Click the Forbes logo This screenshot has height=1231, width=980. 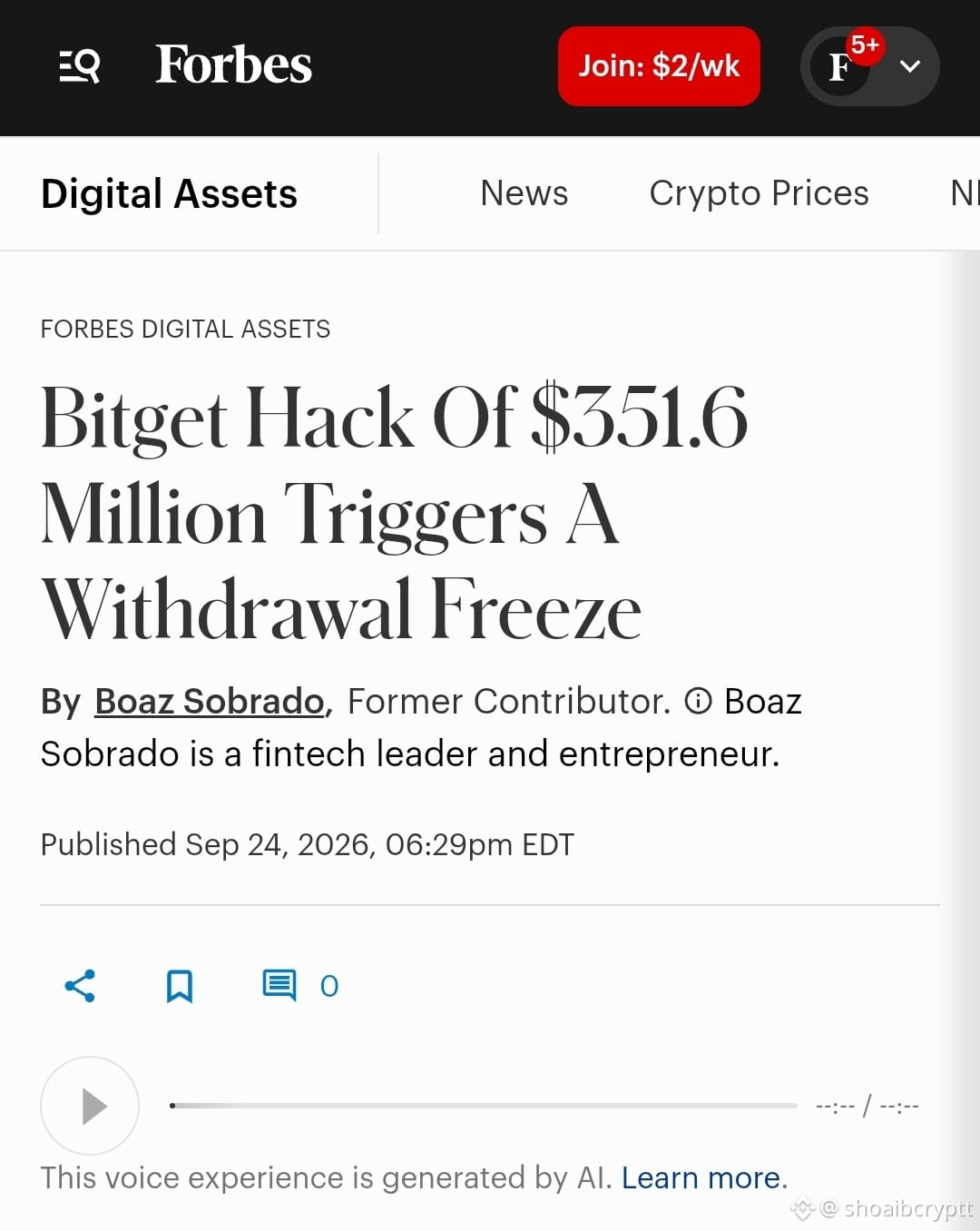click(233, 65)
